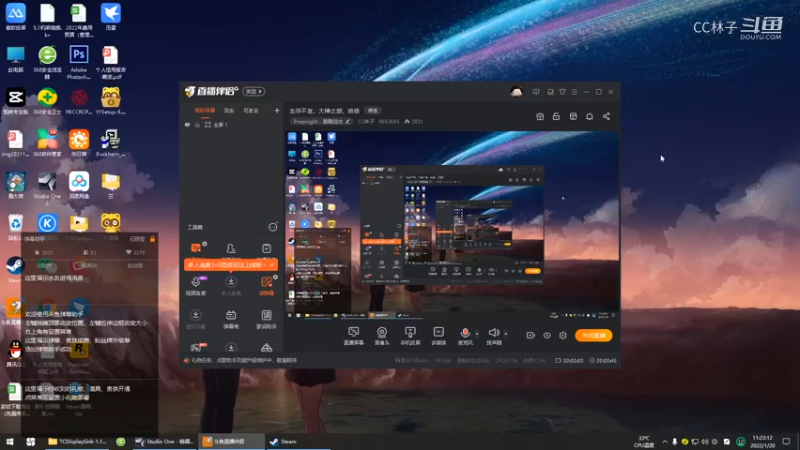The width and height of the screenshot is (800, 450).
Task: Click the pill button next to 直播伴侣 logo
Action: [x=254, y=91]
